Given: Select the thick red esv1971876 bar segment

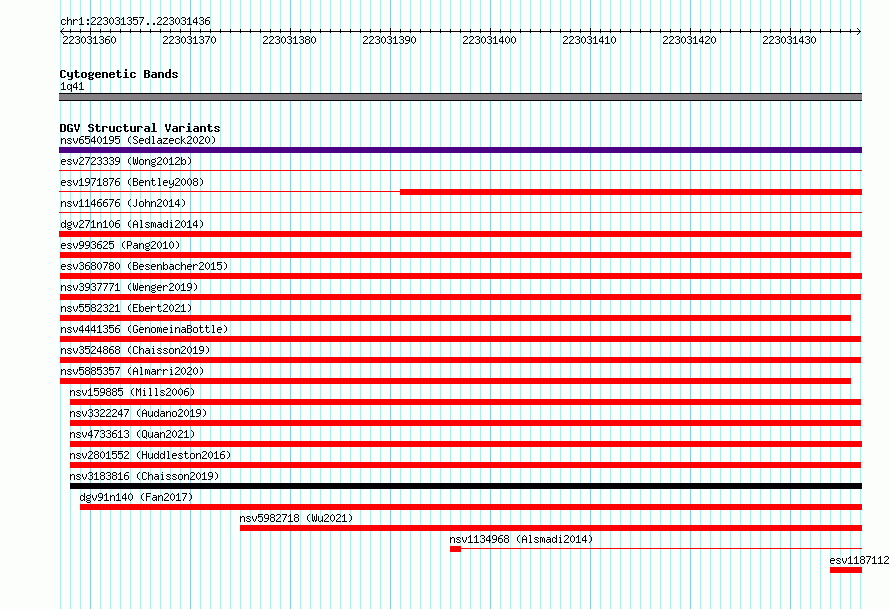Looking at the screenshot, I should [631, 192].
